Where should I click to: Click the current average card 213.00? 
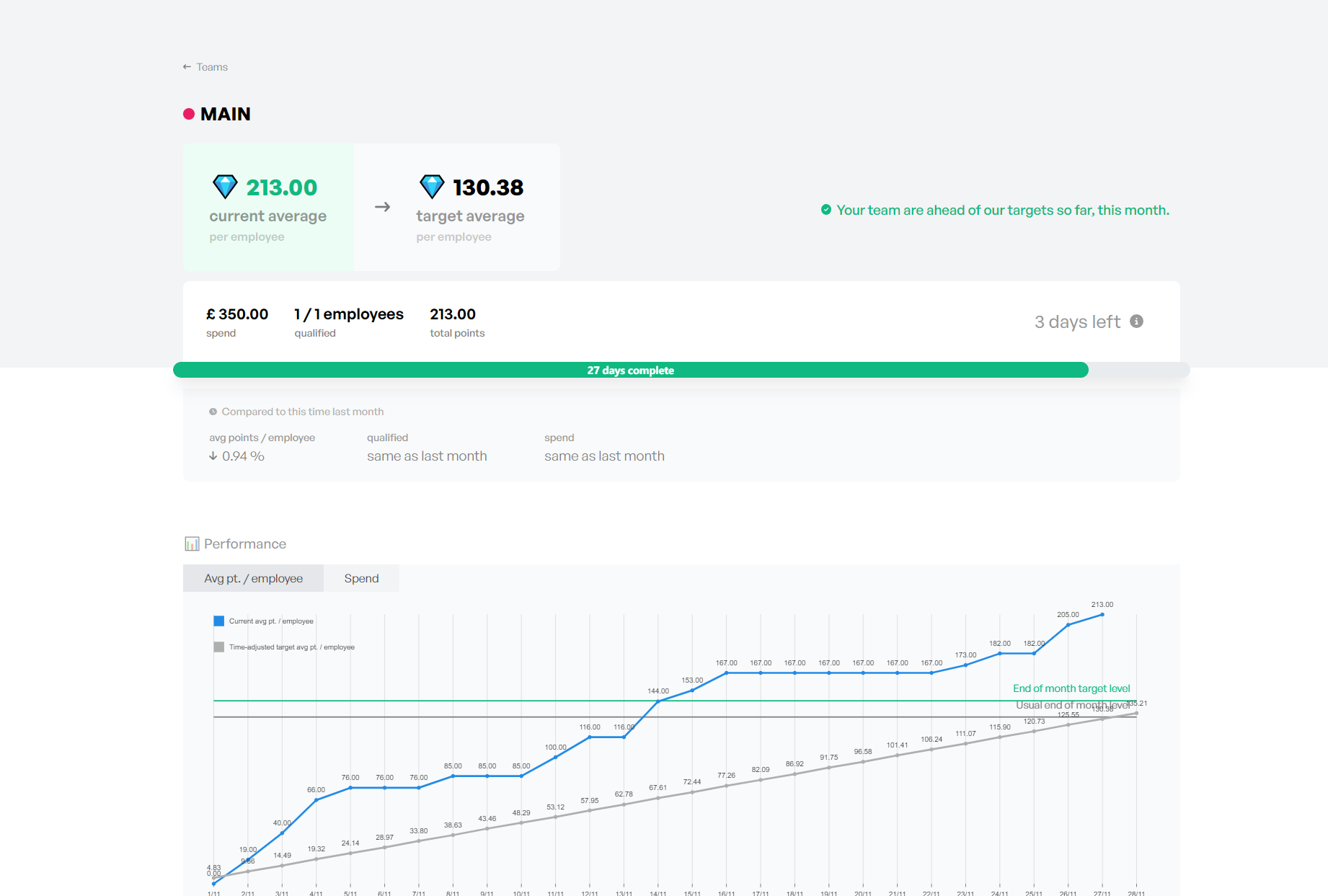pyautogui.click(x=268, y=208)
